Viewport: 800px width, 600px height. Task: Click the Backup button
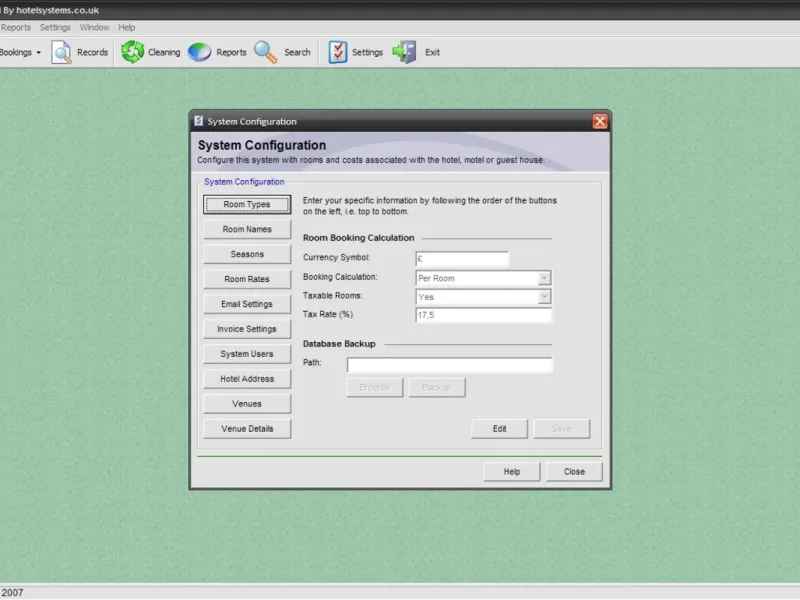tap(437, 388)
